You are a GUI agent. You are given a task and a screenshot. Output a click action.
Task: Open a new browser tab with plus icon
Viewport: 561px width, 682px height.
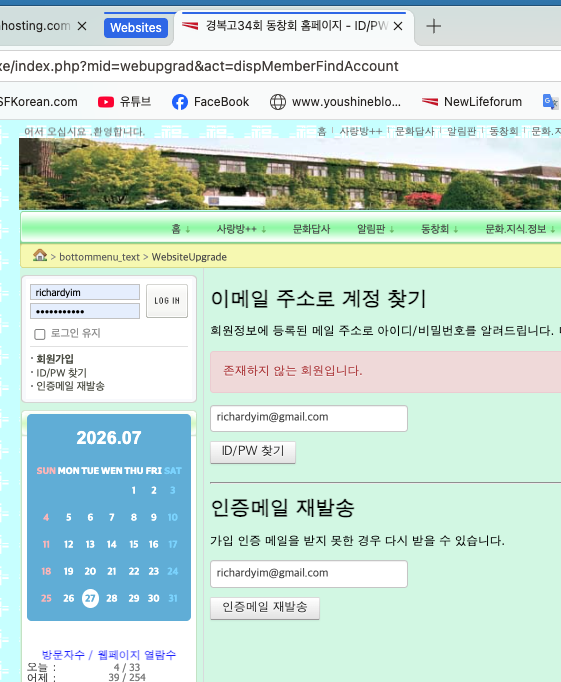[433, 26]
